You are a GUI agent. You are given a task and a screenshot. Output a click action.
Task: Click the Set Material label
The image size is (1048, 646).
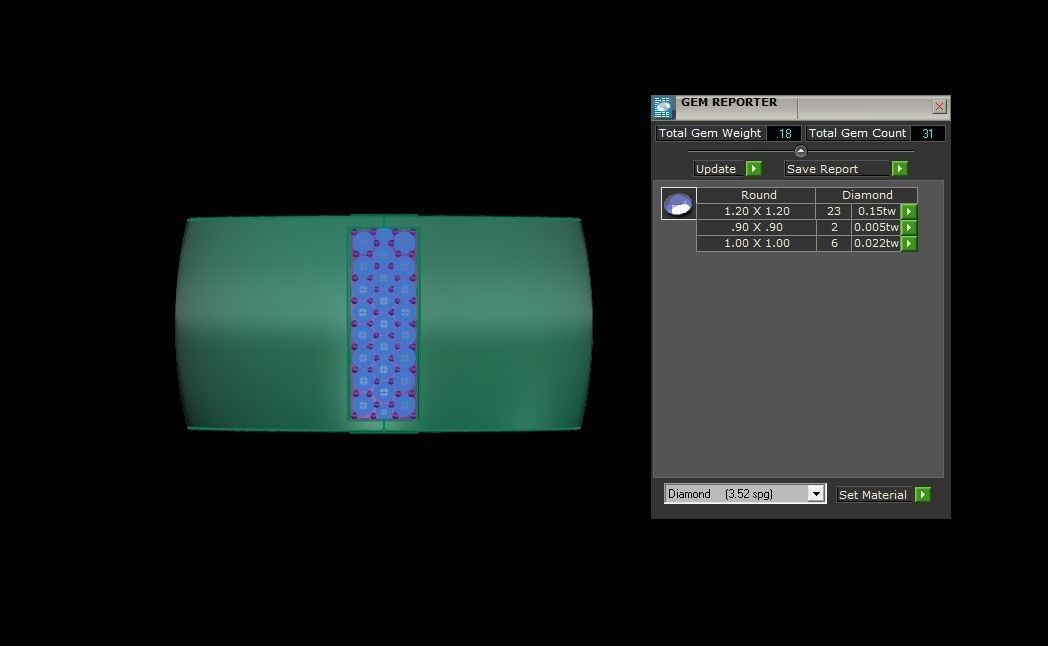pyautogui.click(x=872, y=495)
